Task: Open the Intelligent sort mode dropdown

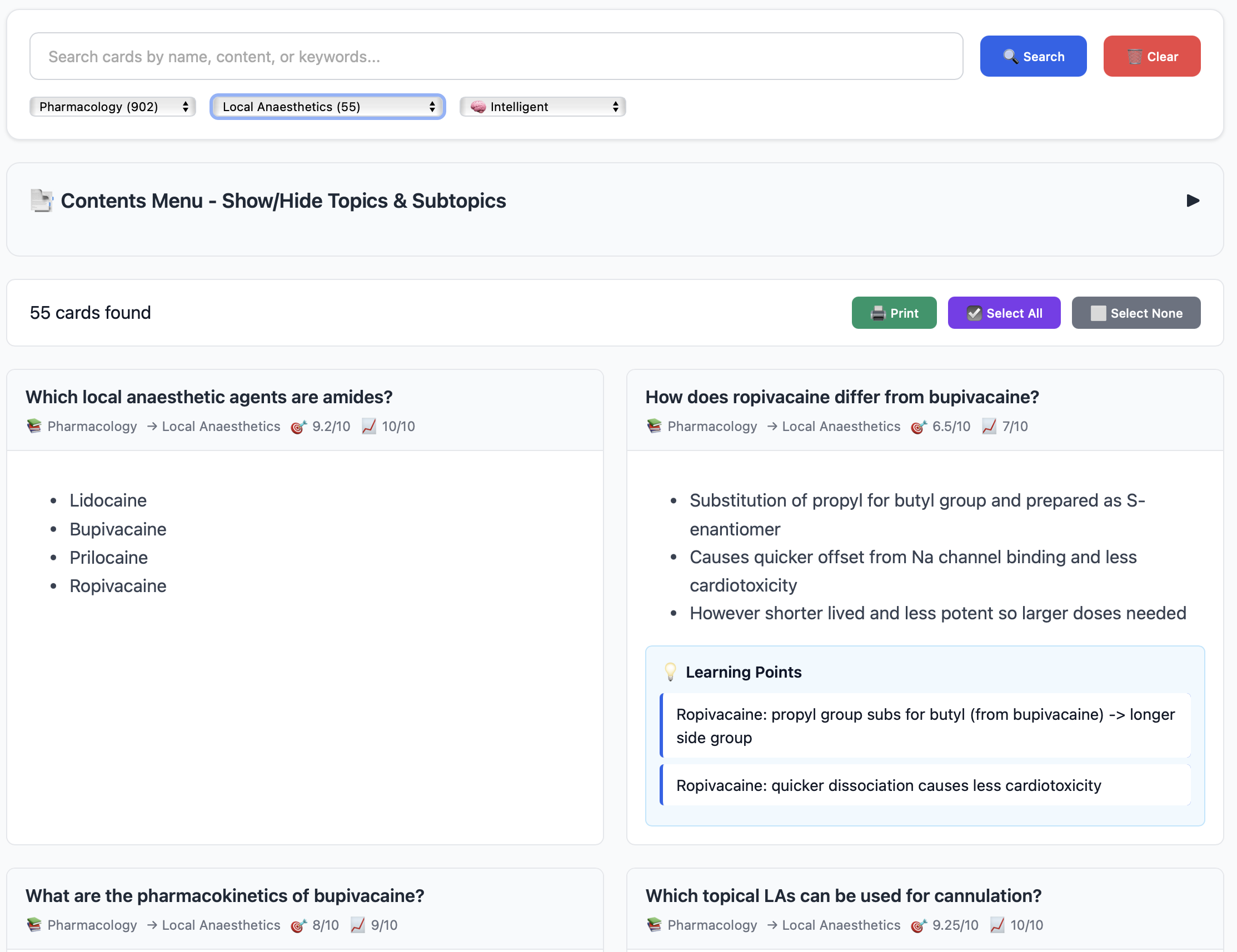Action: tap(542, 107)
